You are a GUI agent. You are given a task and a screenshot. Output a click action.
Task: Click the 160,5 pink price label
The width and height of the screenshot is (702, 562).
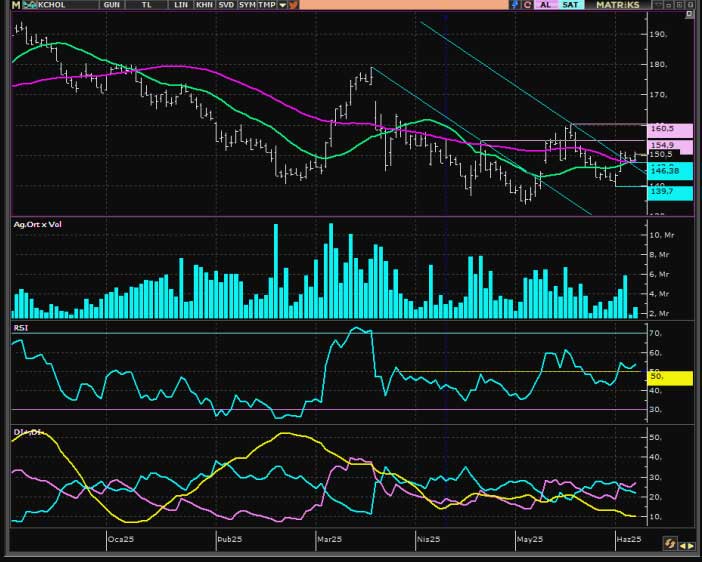point(670,129)
